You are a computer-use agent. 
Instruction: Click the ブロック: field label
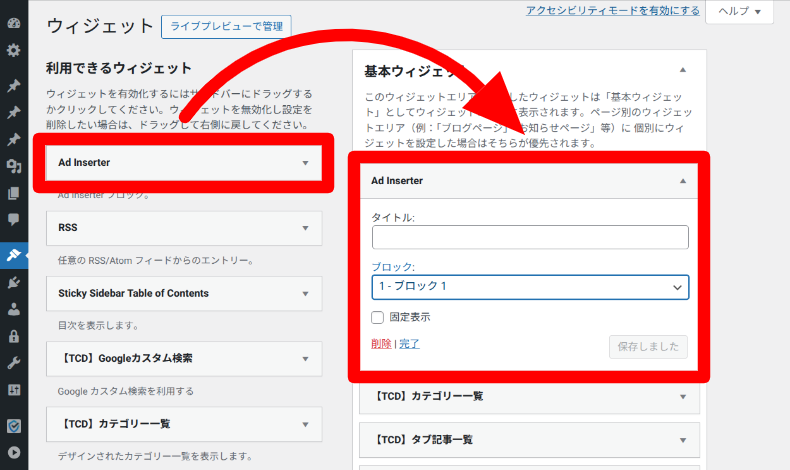393,267
